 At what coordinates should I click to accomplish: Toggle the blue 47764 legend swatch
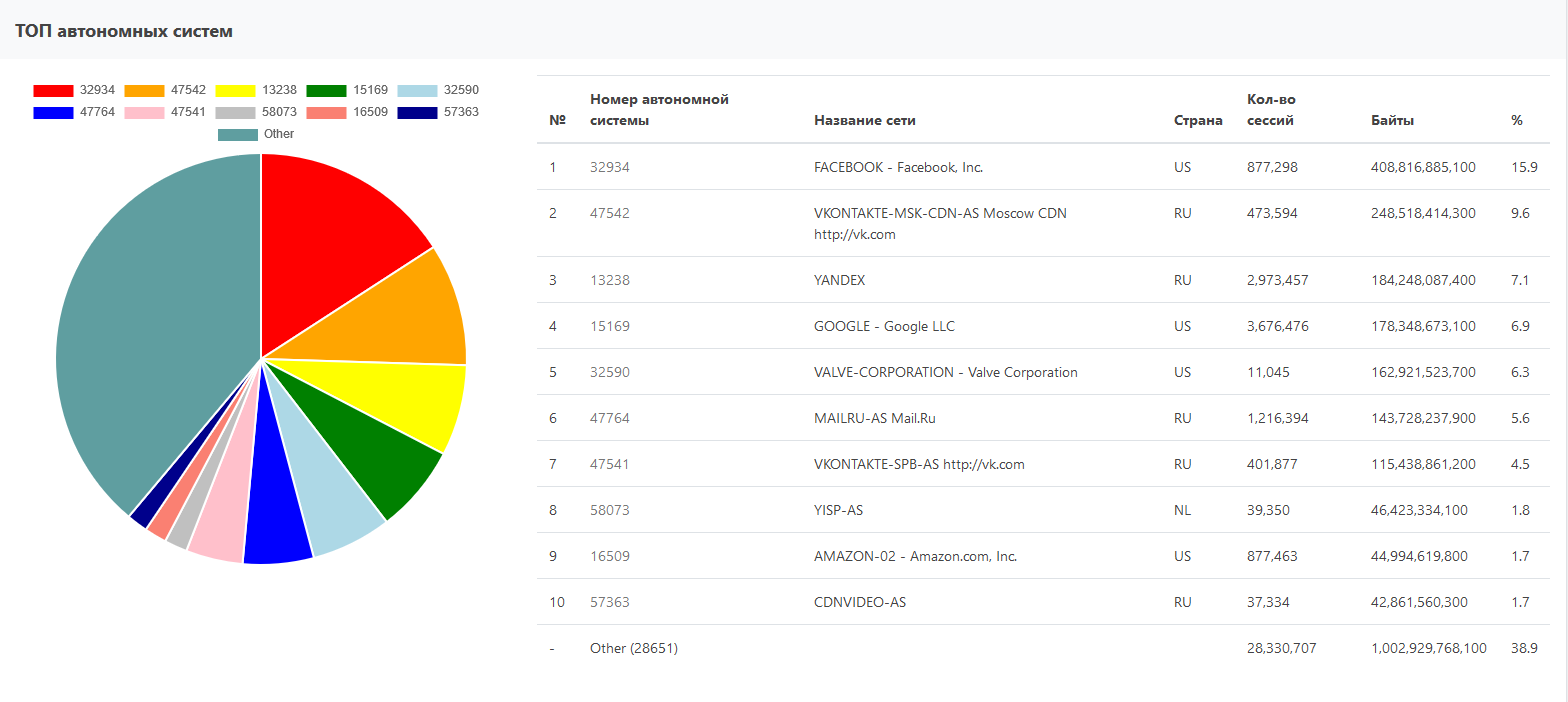click(x=53, y=113)
